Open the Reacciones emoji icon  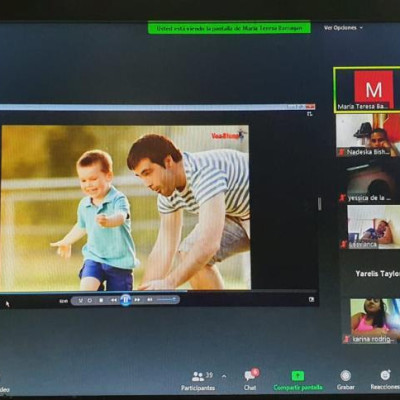point(385,375)
